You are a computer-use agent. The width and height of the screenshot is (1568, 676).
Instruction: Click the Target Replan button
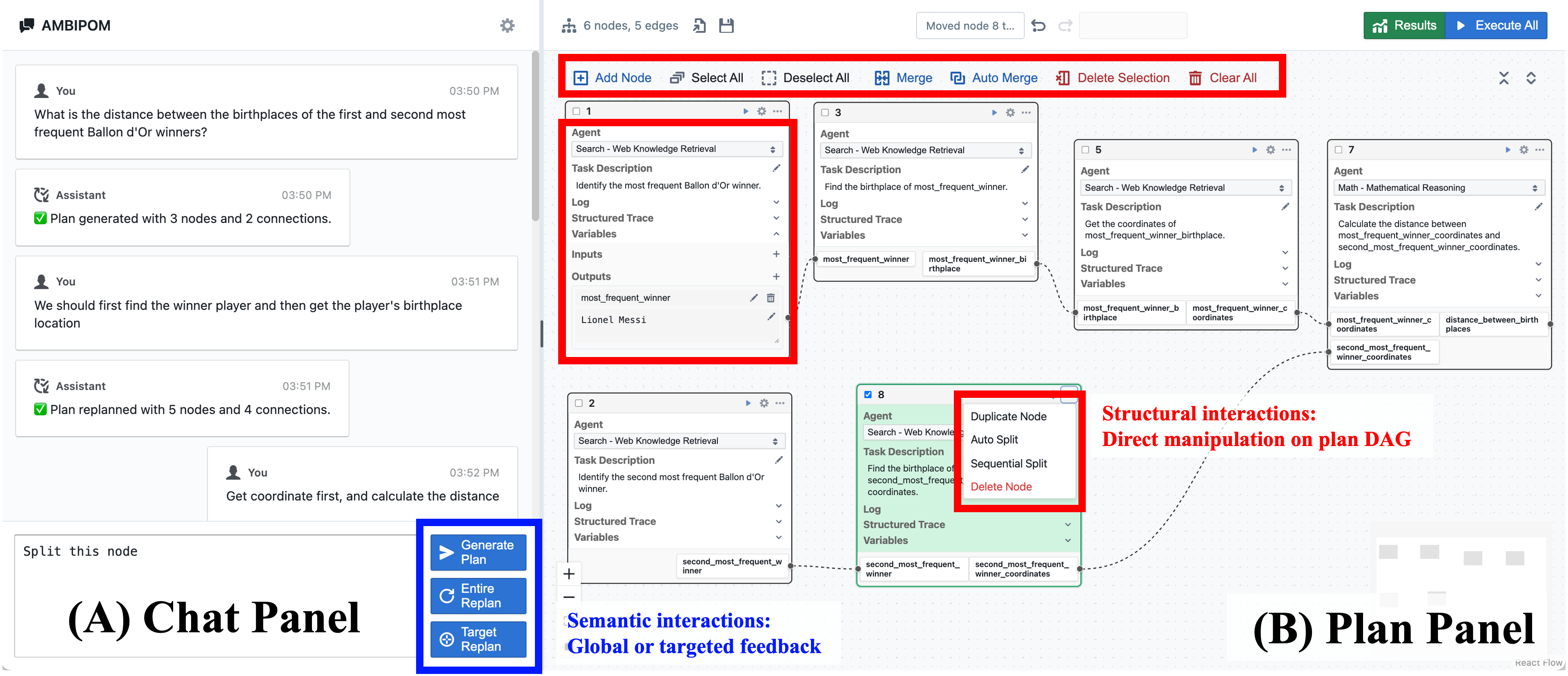coord(478,640)
